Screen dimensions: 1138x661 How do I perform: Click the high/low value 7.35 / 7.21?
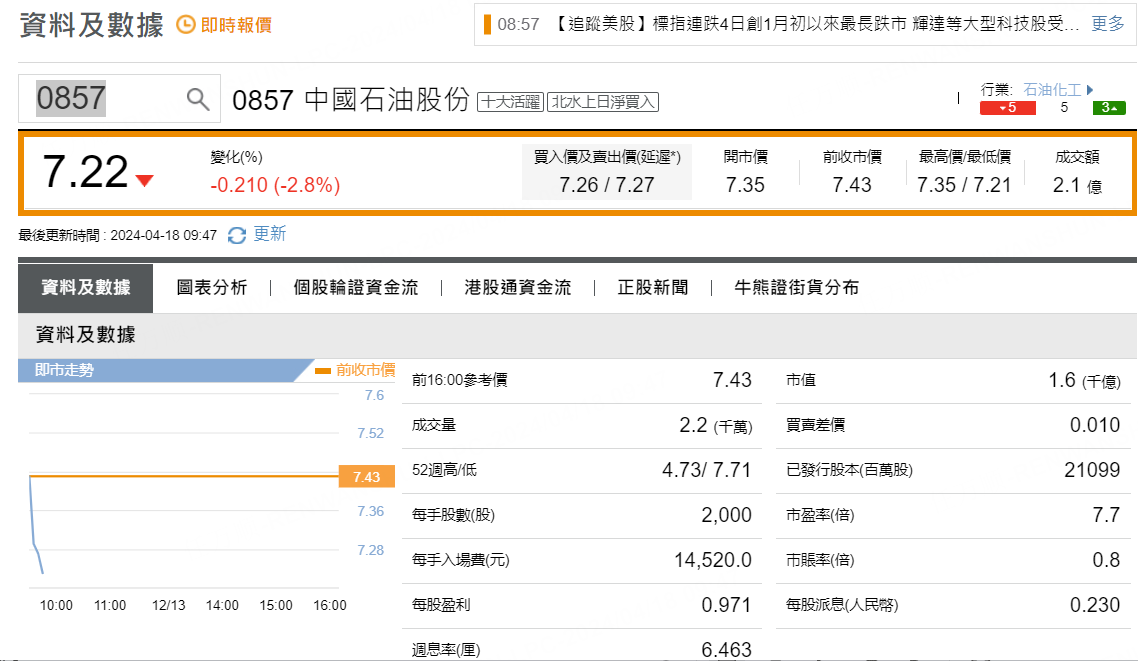[964, 185]
